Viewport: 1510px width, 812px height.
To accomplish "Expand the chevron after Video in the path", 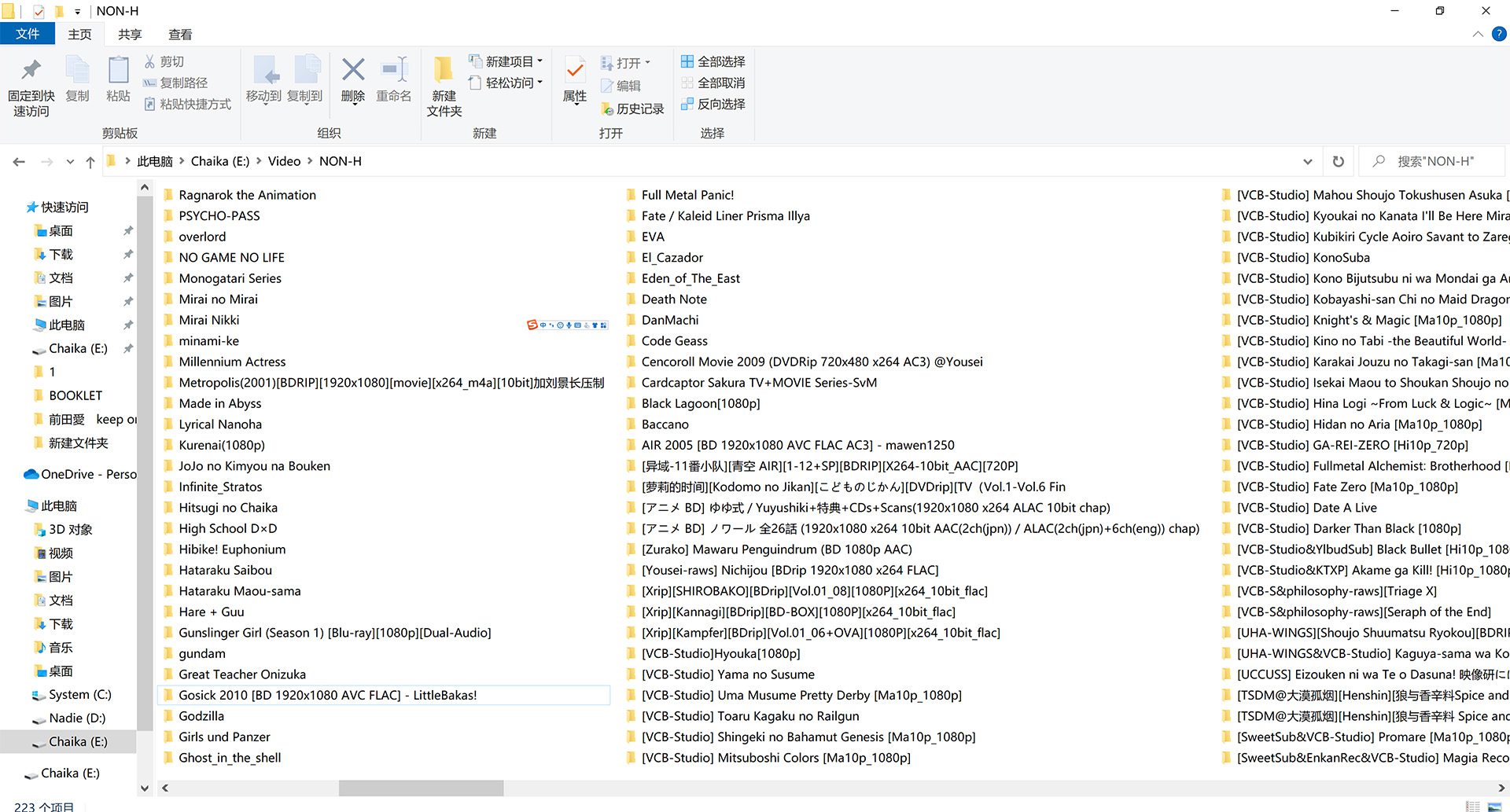I will click(x=310, y=161).
